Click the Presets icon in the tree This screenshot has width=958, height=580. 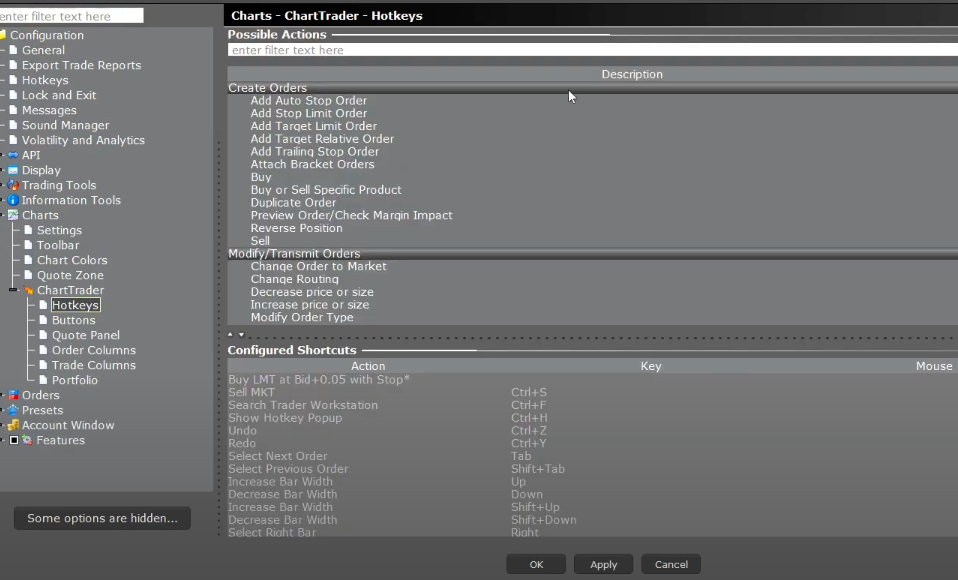pyautogui.click(x=13, y=410)
